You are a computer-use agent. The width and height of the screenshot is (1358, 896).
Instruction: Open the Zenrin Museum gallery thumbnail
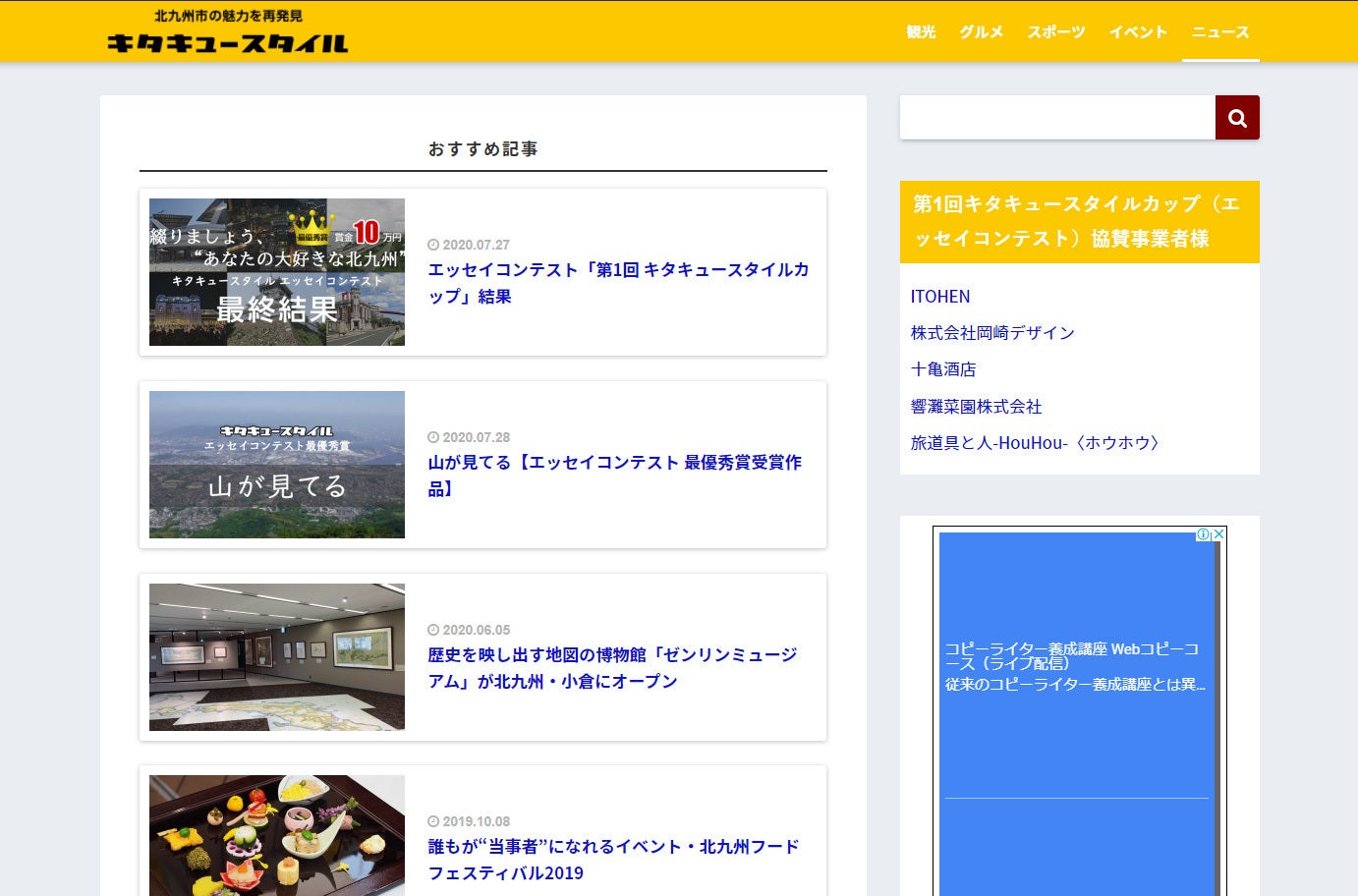click(x=277, y=657)
